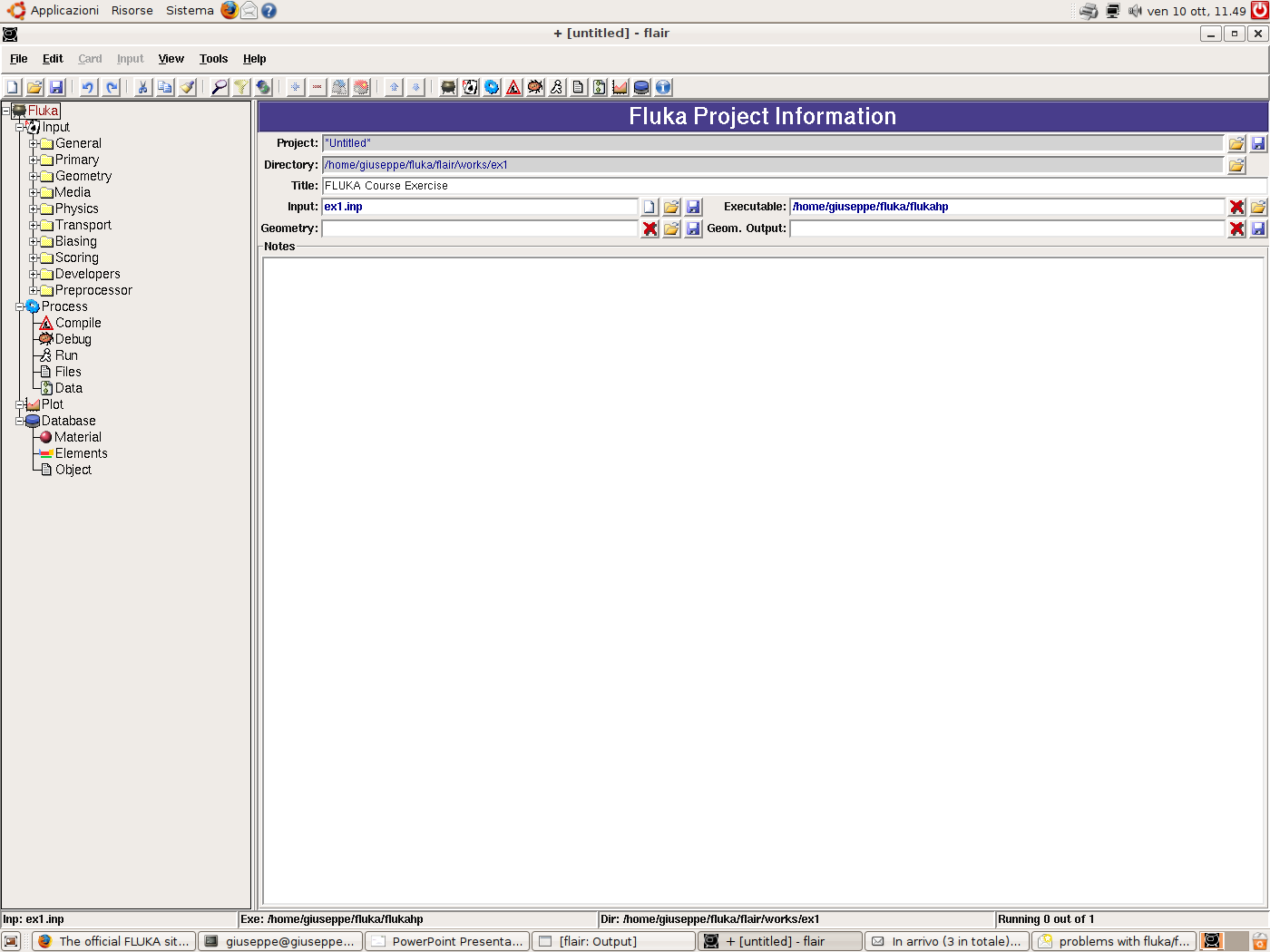Screen dimensions: 1270x952
Task: Collapse the Input tree node
Action: click(x=19, y=127)
